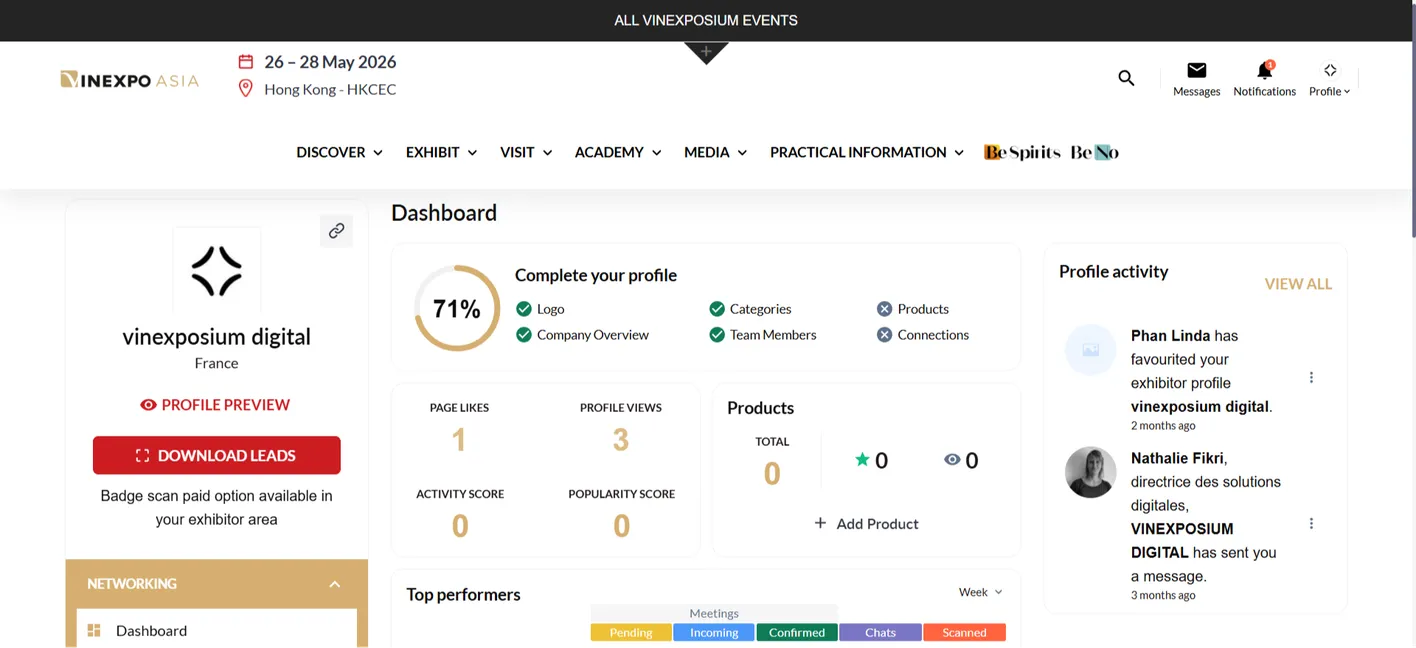Click the plus arrow under All Vinexposium Events
The image size is (1416, 648).
706,52
